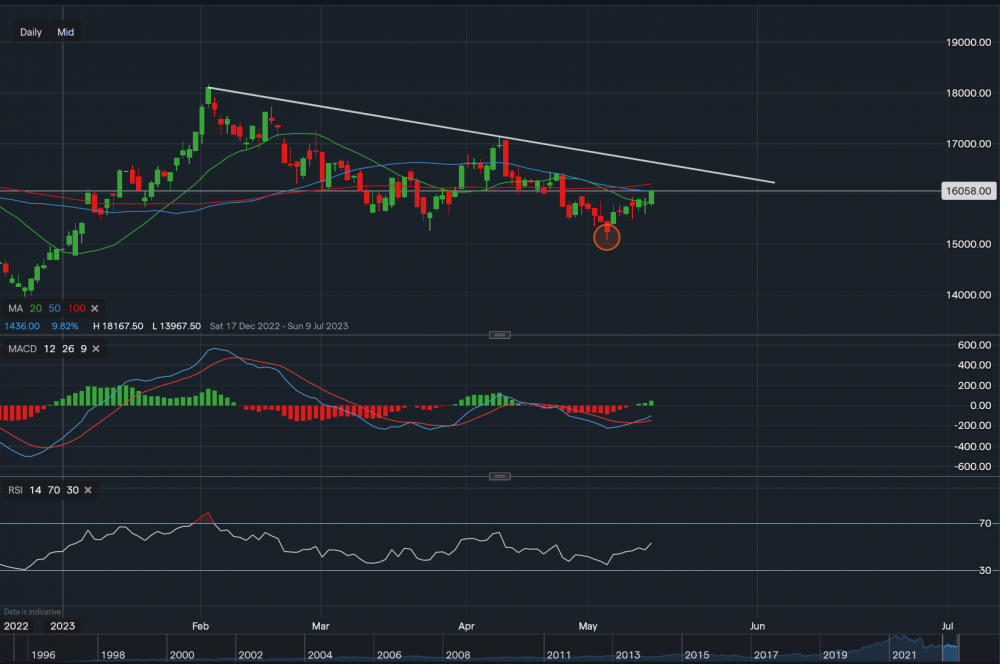Click the orange circle marker on the chart
The image size is (1000, 664).
coord(607,237)
